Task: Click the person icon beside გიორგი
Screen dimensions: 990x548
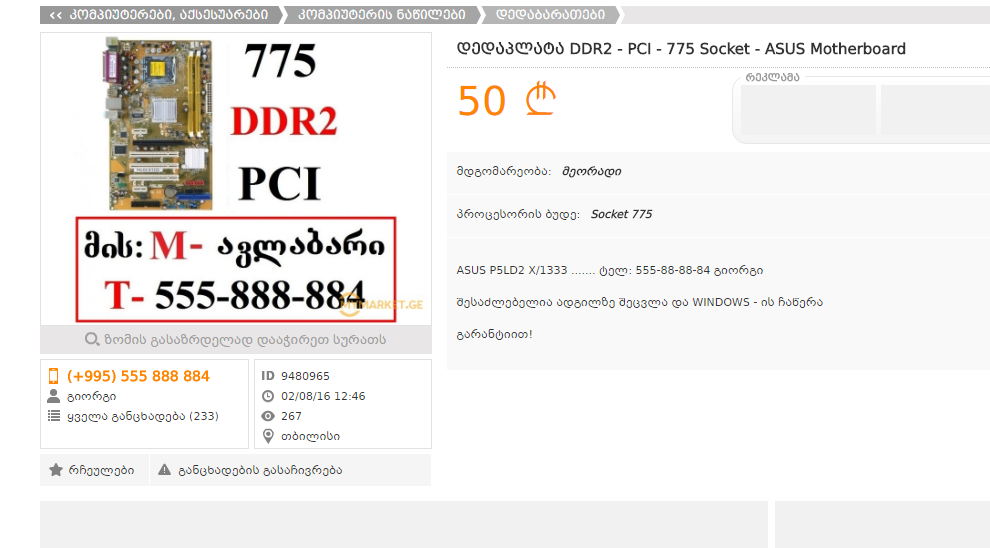Action: coord(54,396)
